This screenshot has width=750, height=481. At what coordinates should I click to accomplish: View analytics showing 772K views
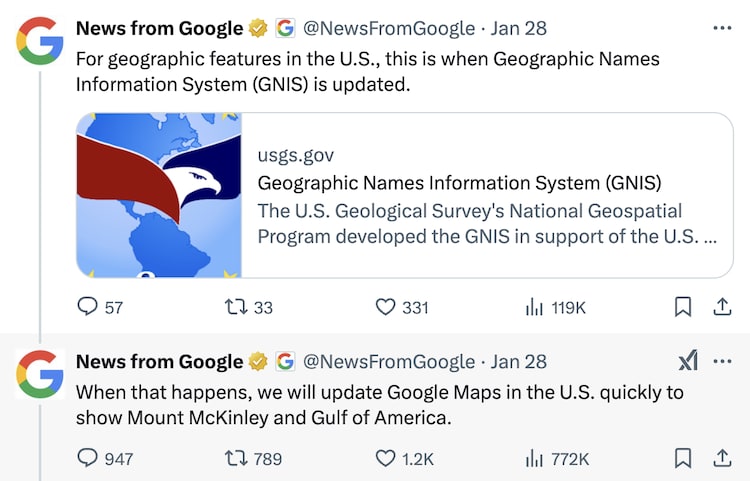(x=534, y=459)
